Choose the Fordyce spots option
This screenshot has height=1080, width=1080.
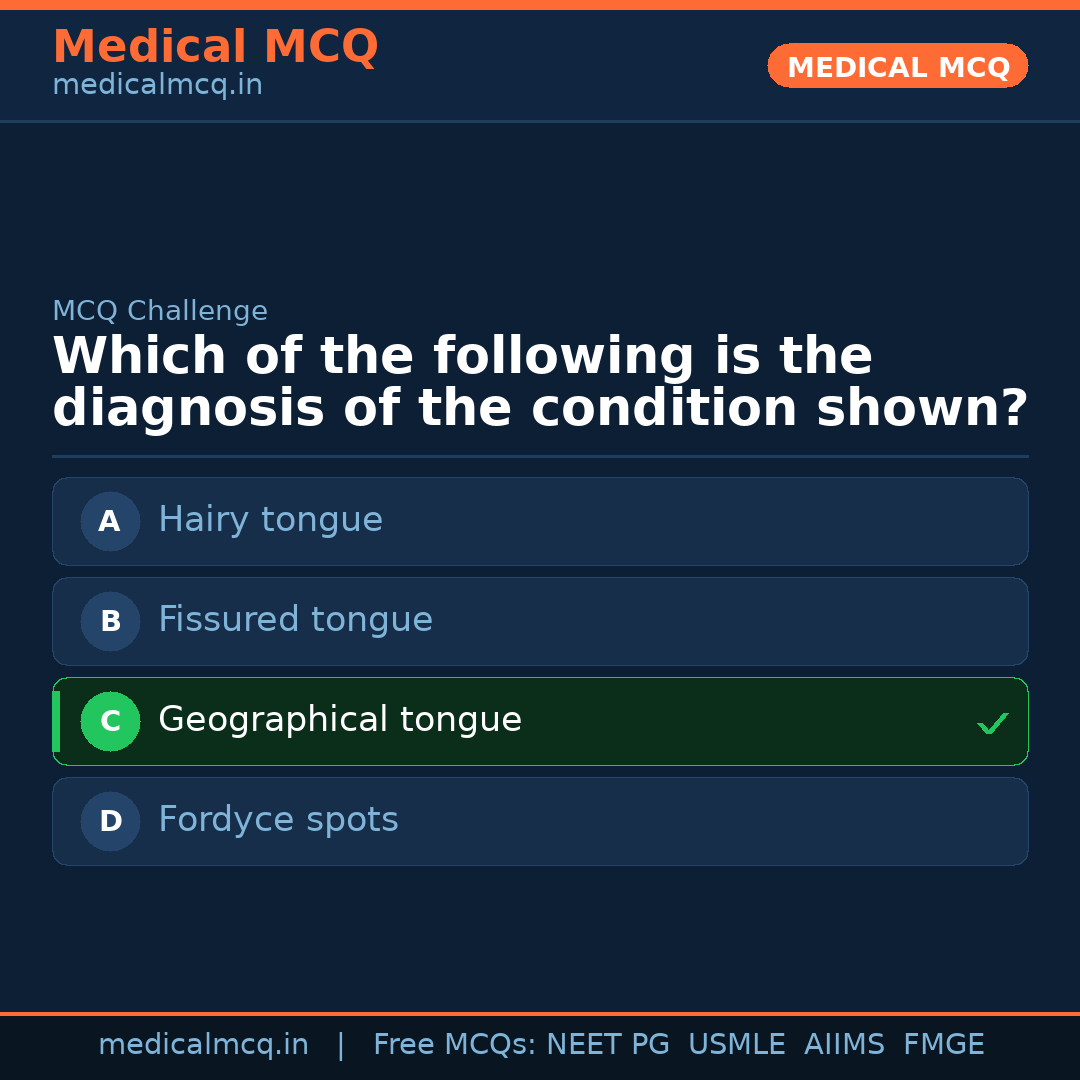tap(278, 820)
